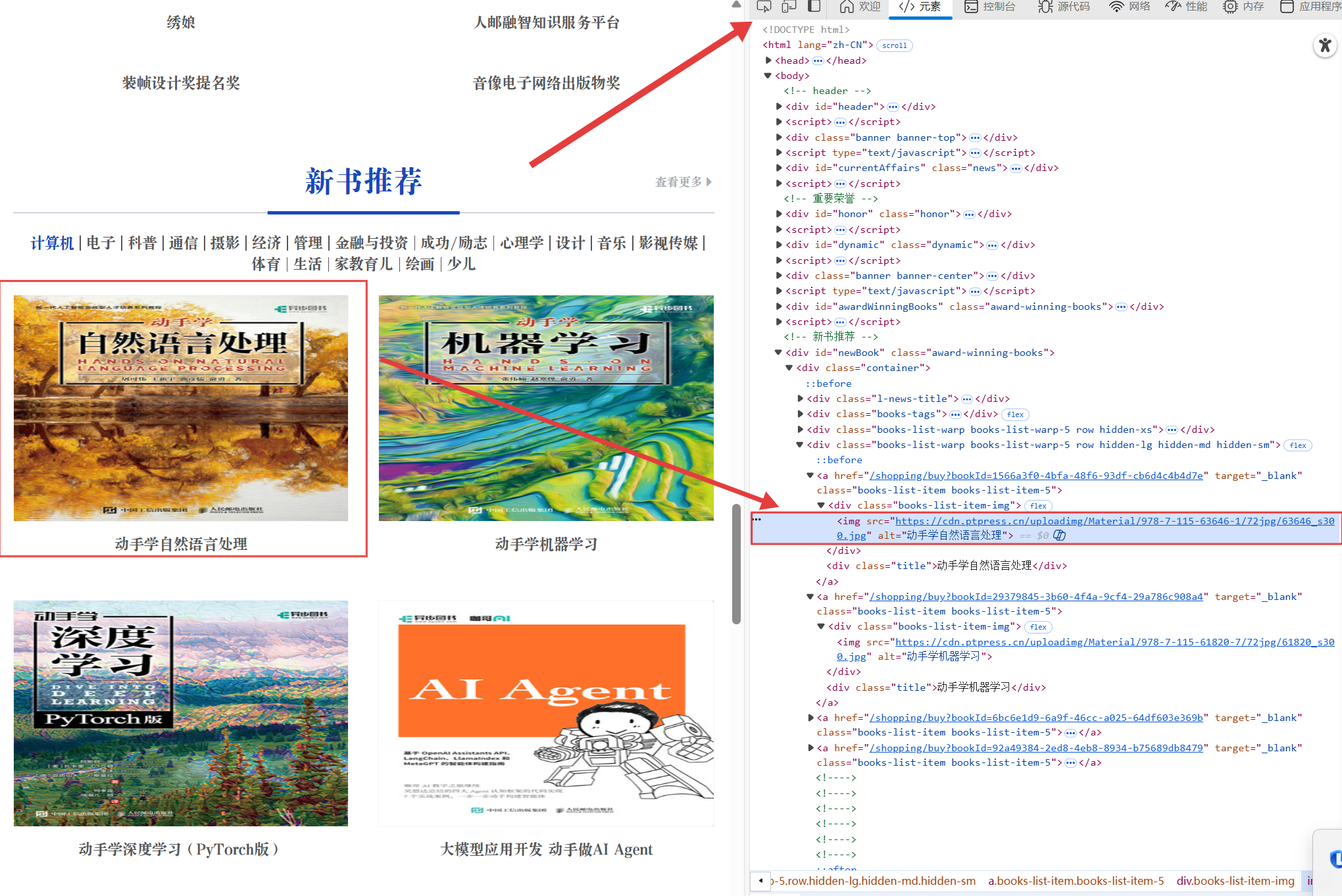Open the 欢迎 welcome tab
Viewport: 1342px width, 896px height.
860,7
